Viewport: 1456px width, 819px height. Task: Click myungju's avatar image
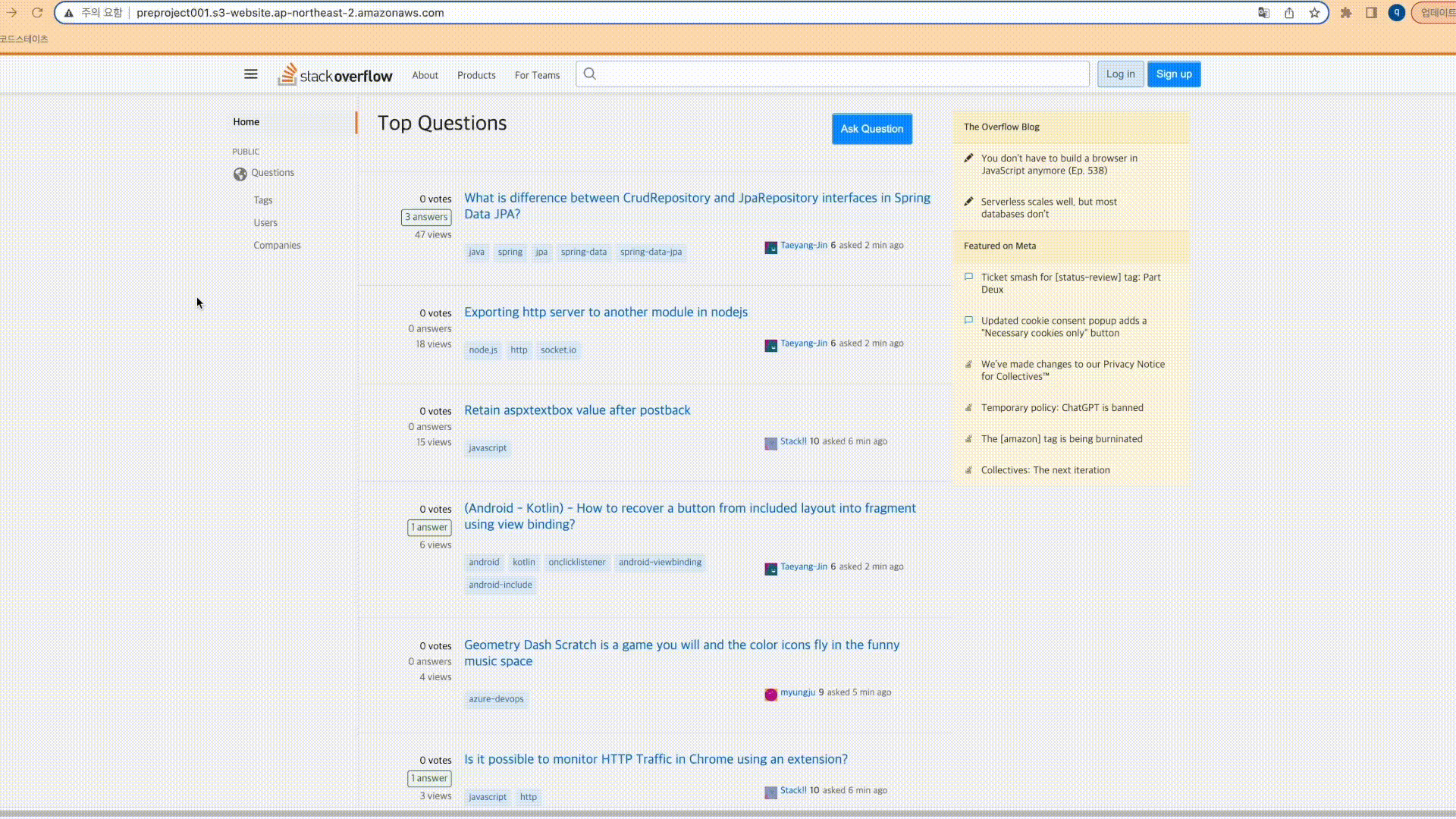point(771,695)
